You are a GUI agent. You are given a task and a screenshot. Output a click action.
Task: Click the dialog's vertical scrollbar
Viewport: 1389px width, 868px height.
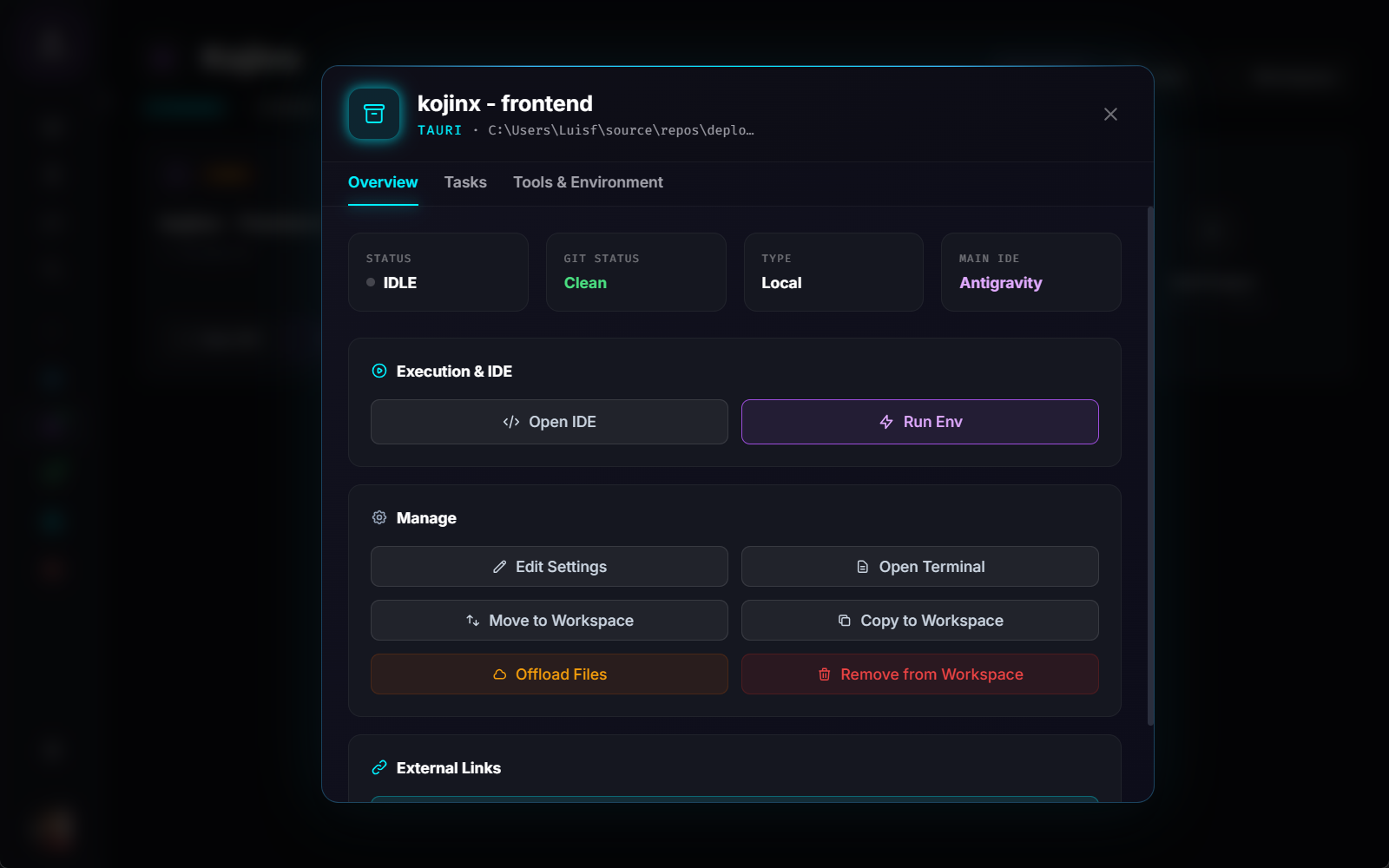click(1150, 466)
